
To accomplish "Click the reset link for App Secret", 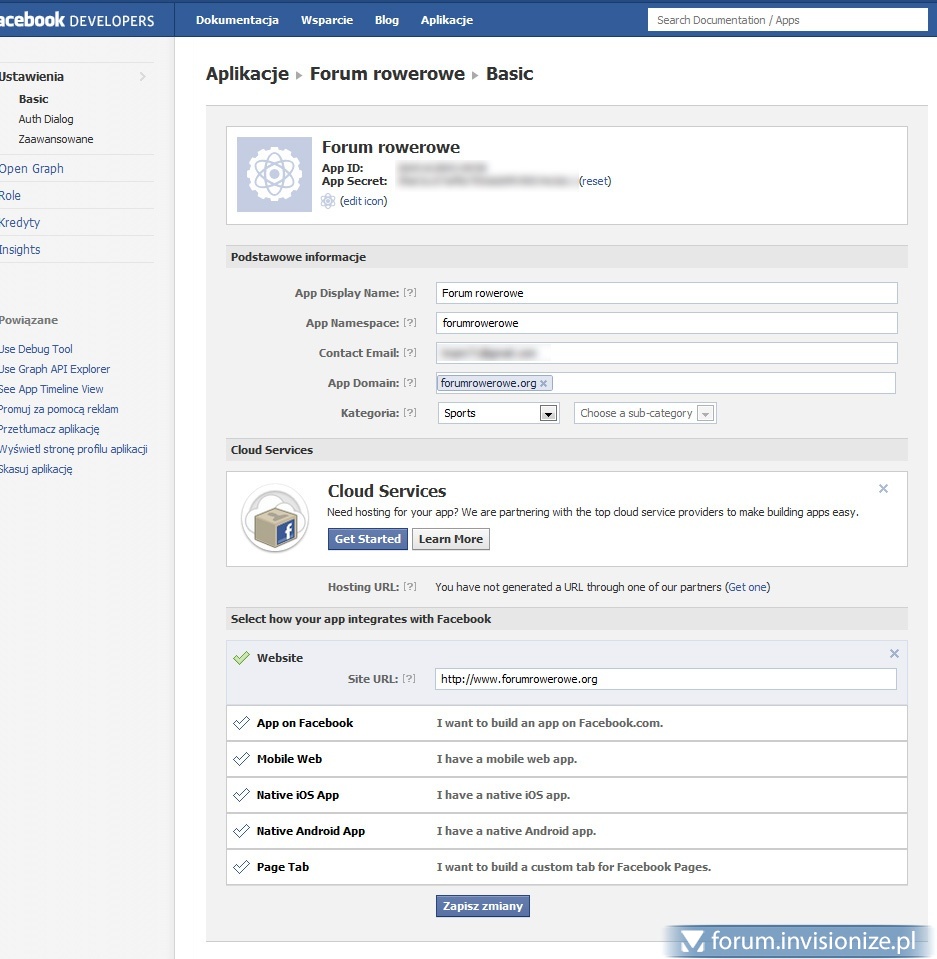I will tap(595, 181).
